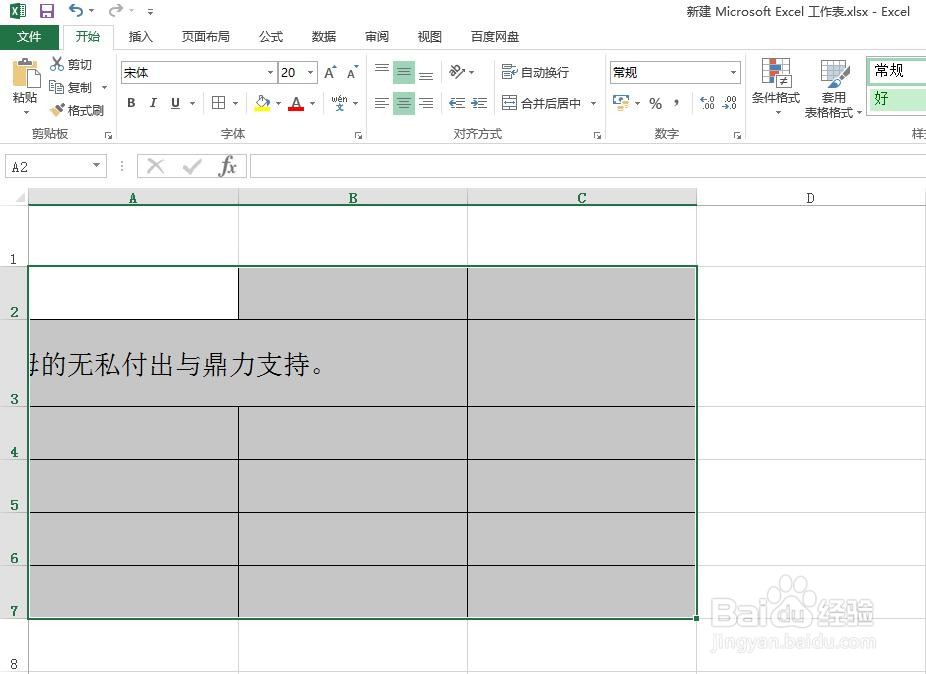This screenshot has width=926, height=674.
Task: Open the font name dropdown
Action: click(x=269, y=72)
